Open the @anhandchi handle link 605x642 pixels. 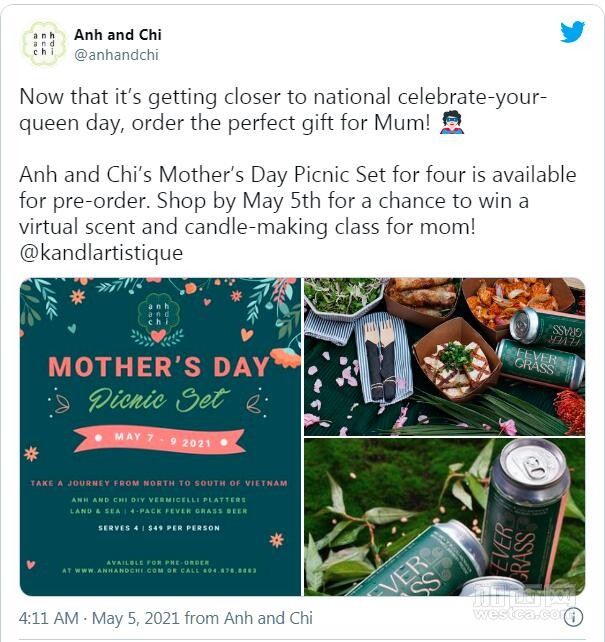116,55
